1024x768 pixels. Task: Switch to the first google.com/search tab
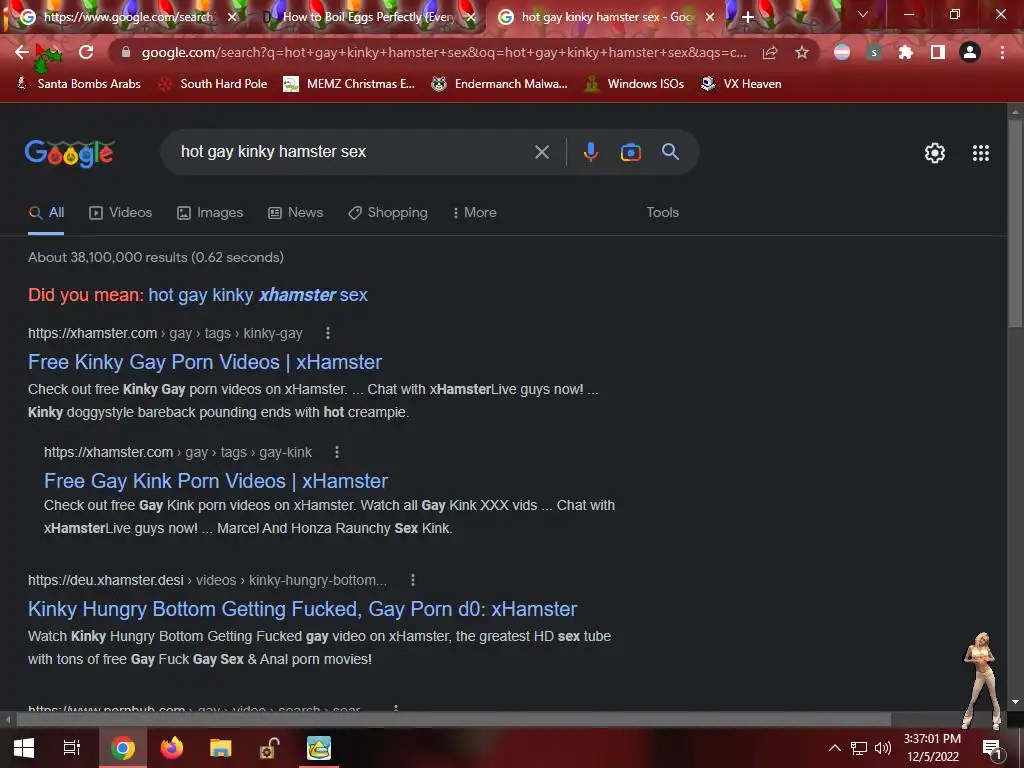coord(129,17)
